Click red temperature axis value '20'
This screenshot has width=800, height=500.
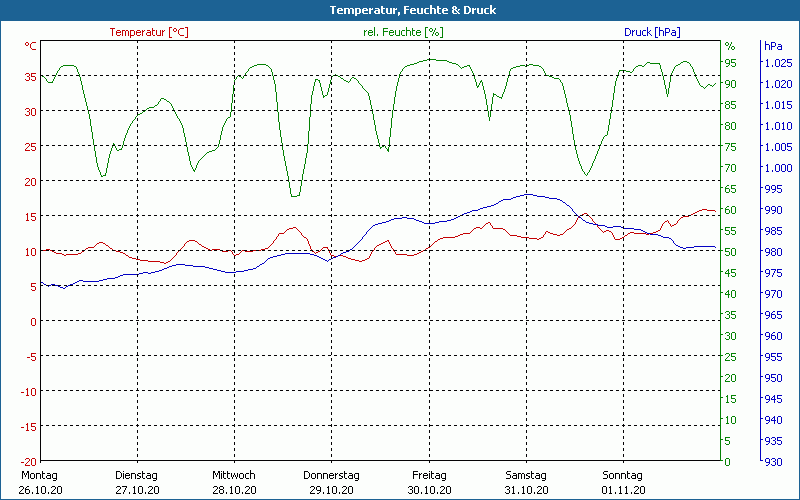tap(31, 182)
